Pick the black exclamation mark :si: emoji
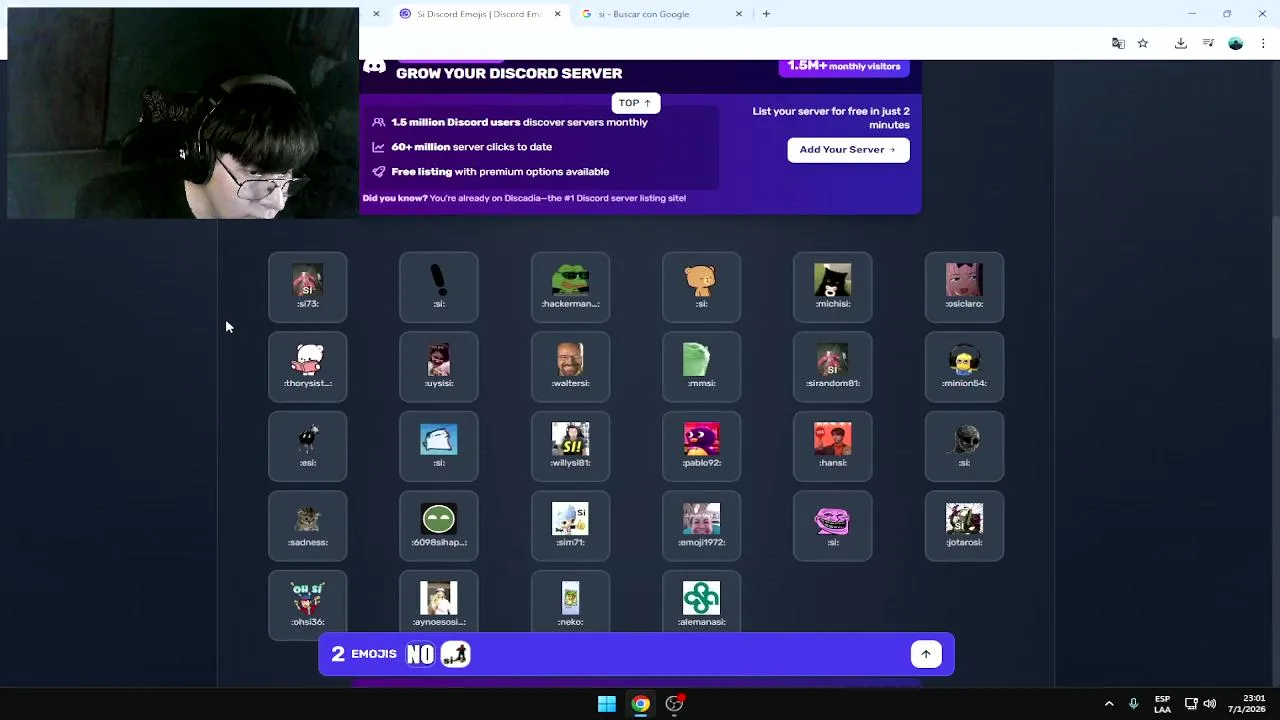The image size is (1280, 720). pos(439,288)
